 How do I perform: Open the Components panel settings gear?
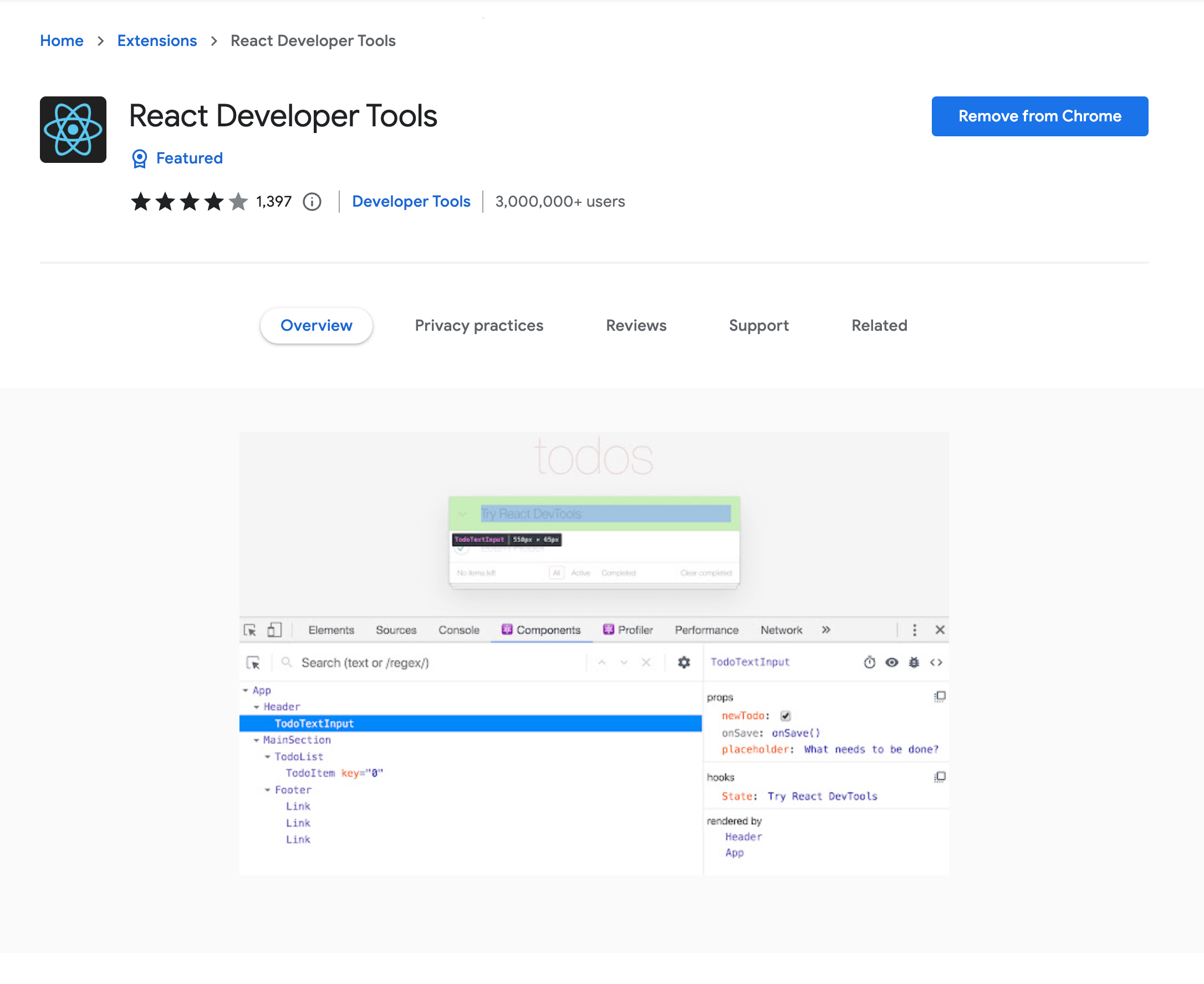pos(684,662)
